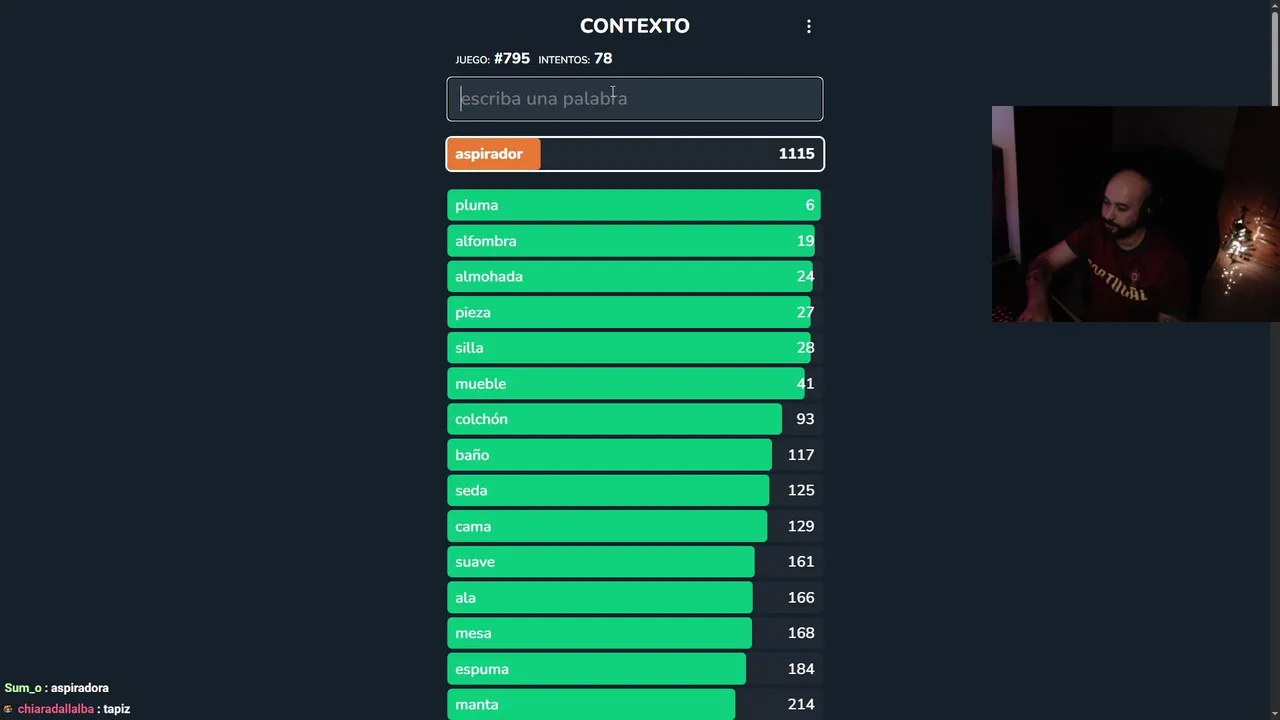
Task: Select the 'mesa' guess entry
Action: coord(634,633)
